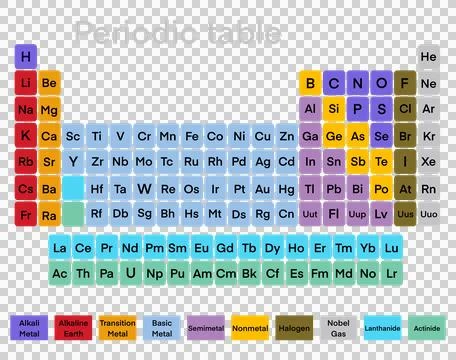The height and width of the screenshot is (360, 456).
Task: Select the Helium (He) tile
Action: pos(428,57)
